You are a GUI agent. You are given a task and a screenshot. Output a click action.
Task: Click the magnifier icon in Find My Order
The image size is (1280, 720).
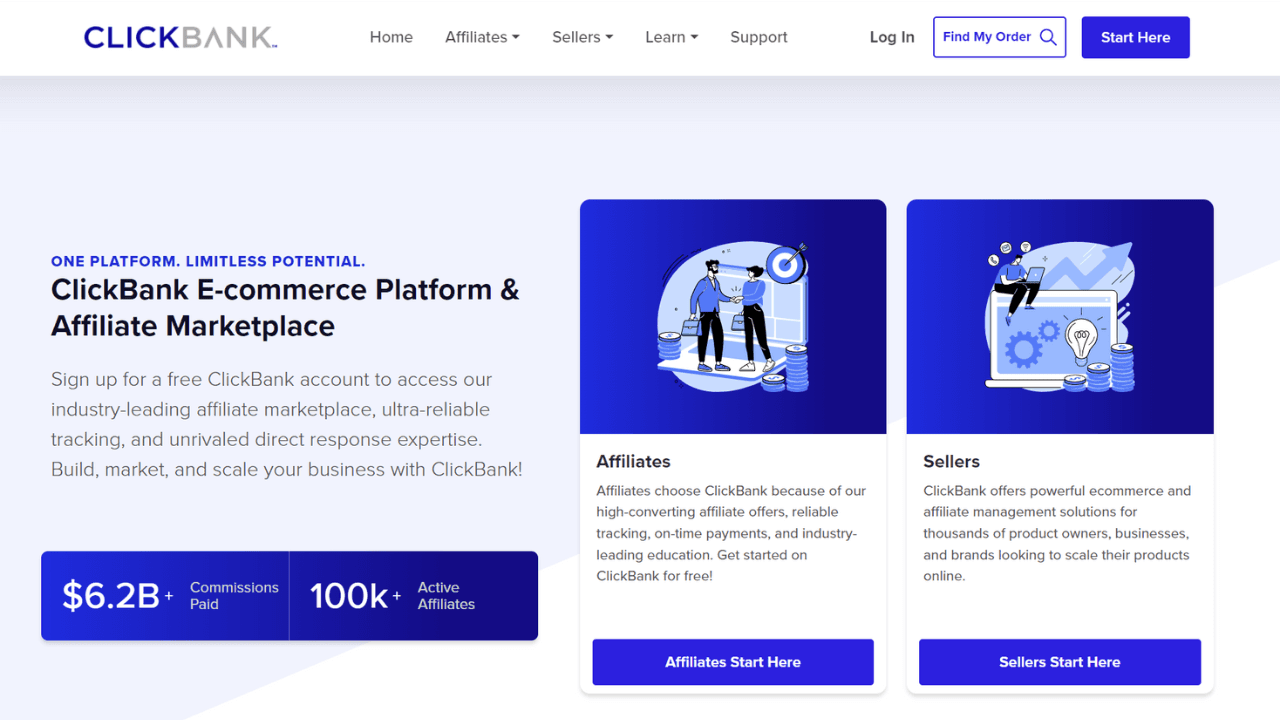tap(1048, 37)
